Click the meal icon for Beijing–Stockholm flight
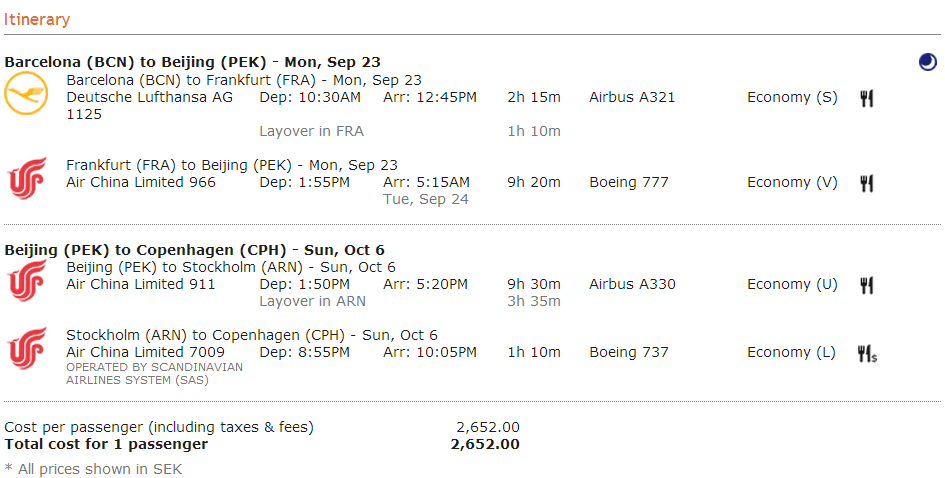 coord(867,285)
